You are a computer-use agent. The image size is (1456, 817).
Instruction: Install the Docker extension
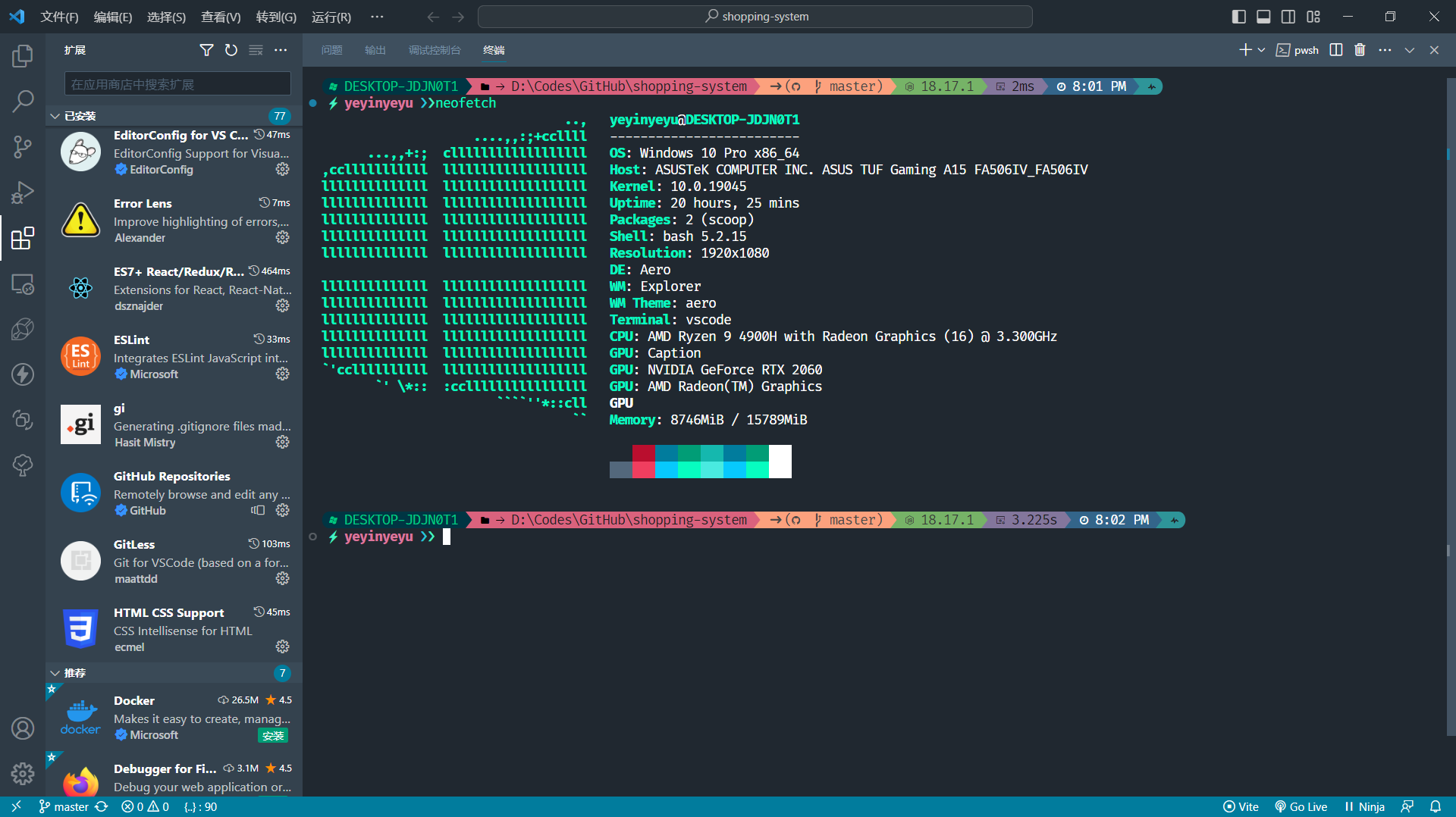273,735
